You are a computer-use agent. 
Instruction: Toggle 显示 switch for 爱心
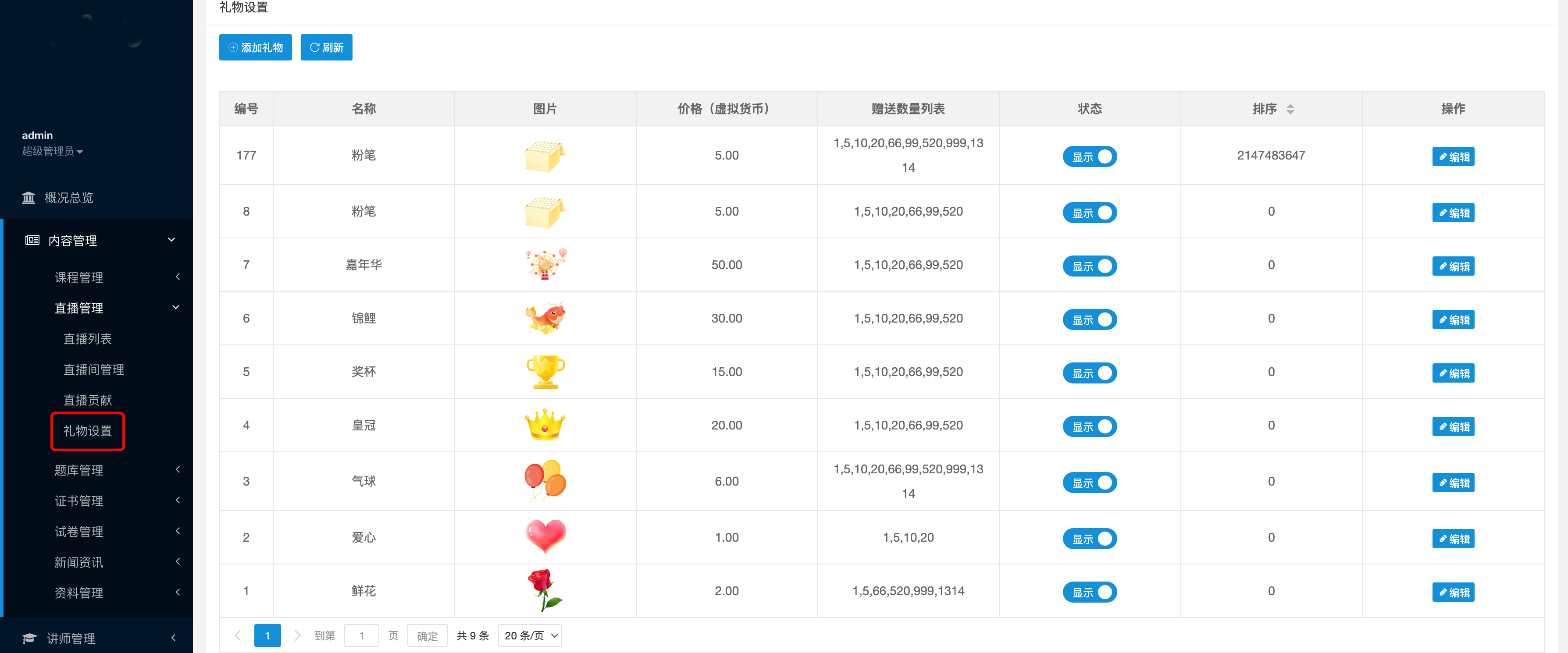point(1090,539)
